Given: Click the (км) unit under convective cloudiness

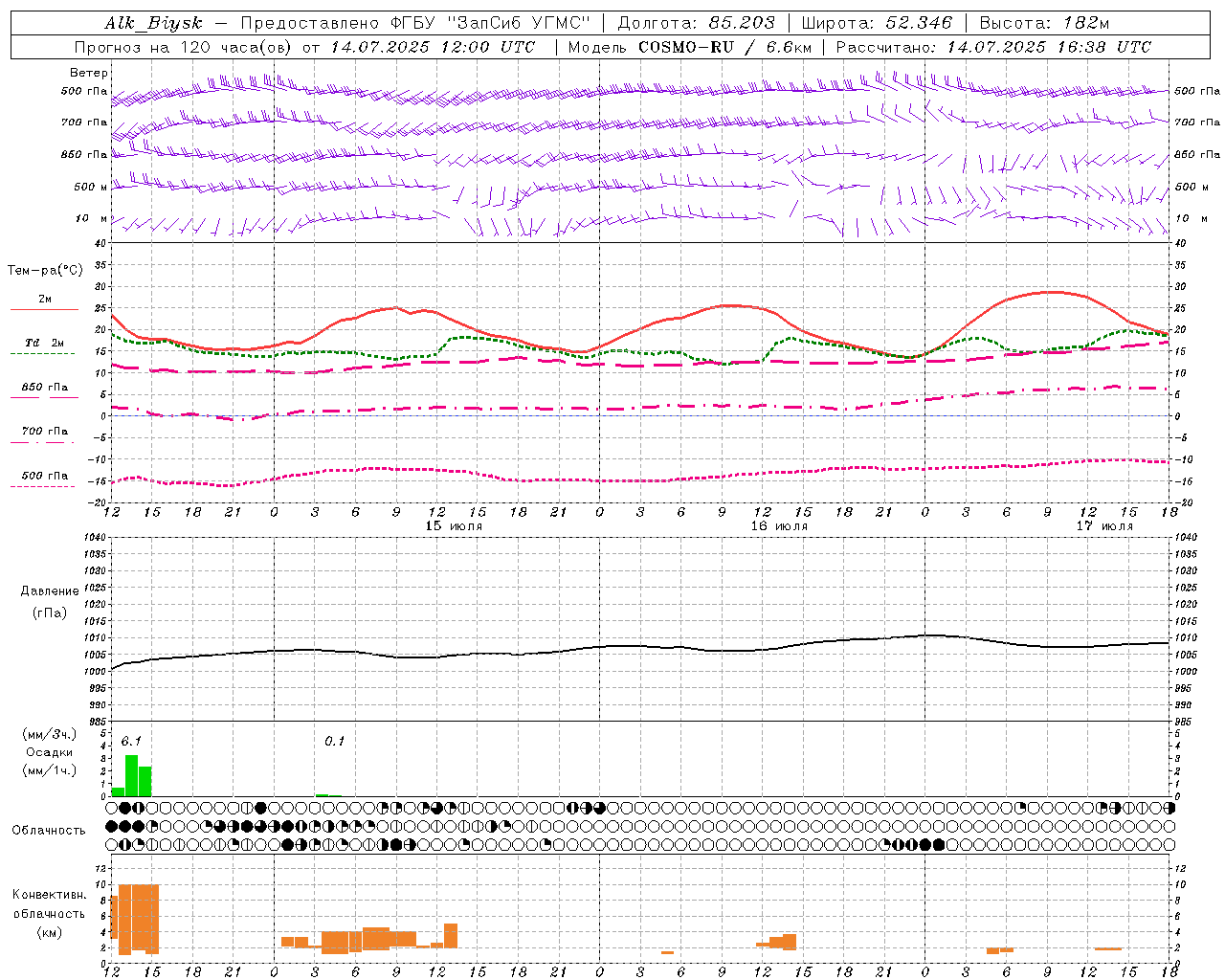Looking at the screenshot, I should pos(50,932).
